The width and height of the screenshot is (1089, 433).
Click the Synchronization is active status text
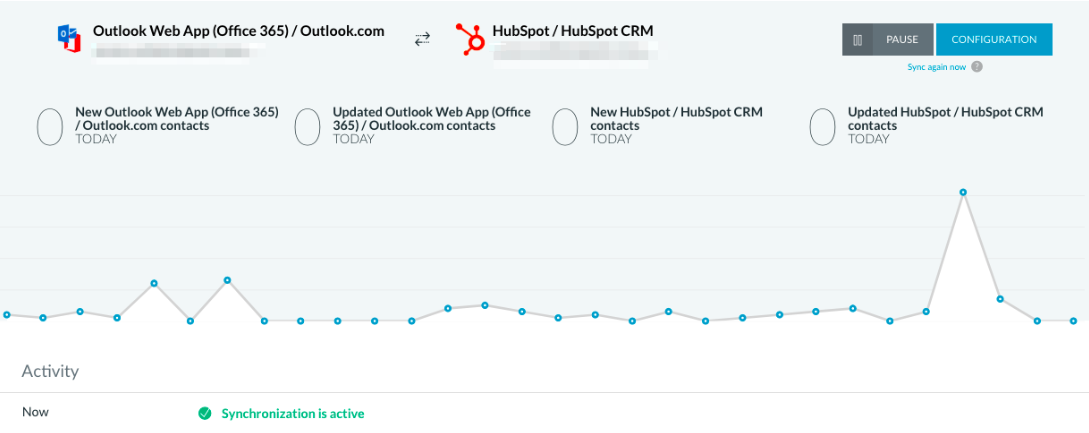[292, 414]
